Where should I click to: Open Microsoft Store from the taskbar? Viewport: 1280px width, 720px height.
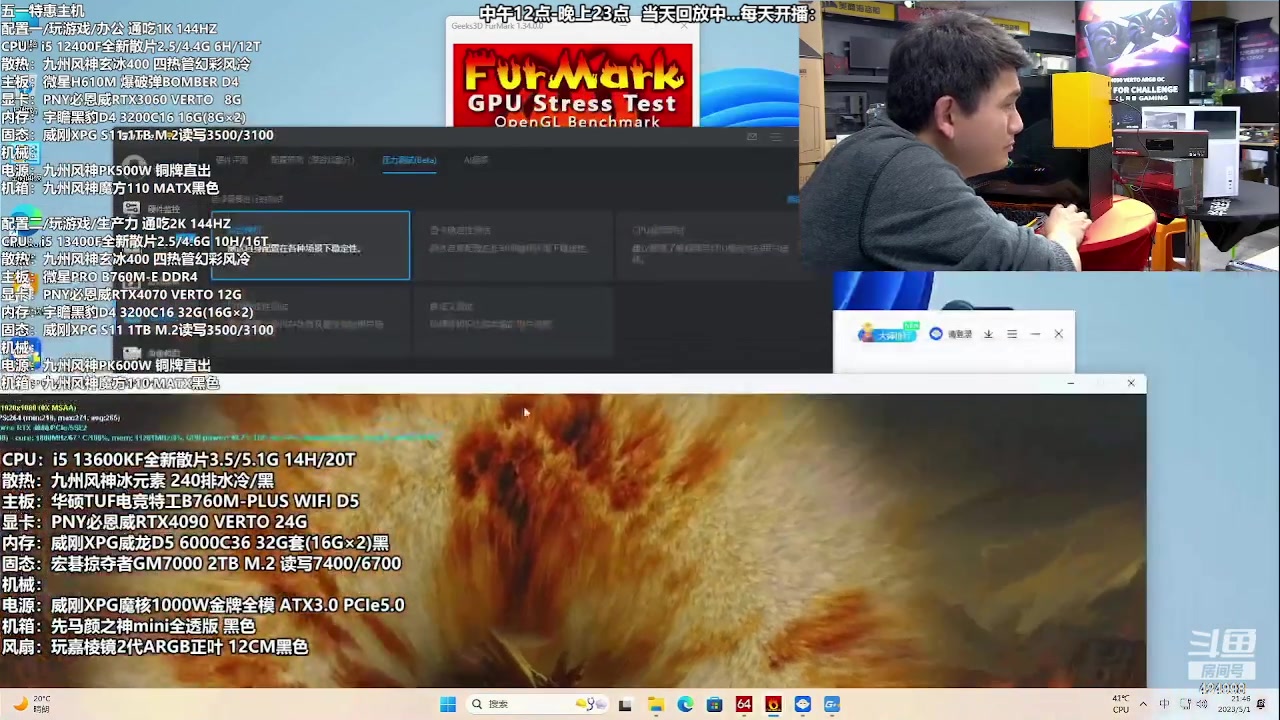coord(714,704)
